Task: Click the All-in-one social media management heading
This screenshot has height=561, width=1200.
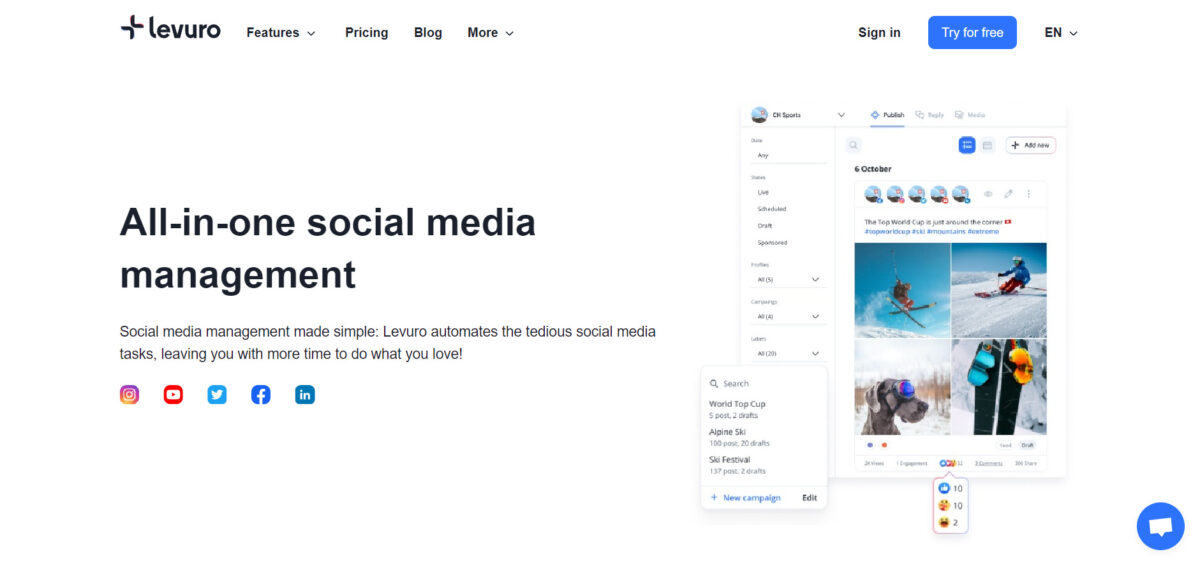Action: pos(328,248)
